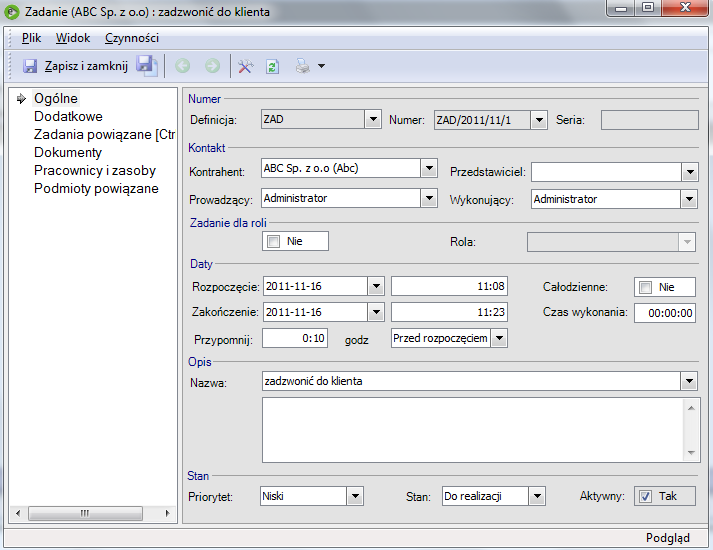
Task: Expand the Priorytet dropdown
Action: coord(355,496)
